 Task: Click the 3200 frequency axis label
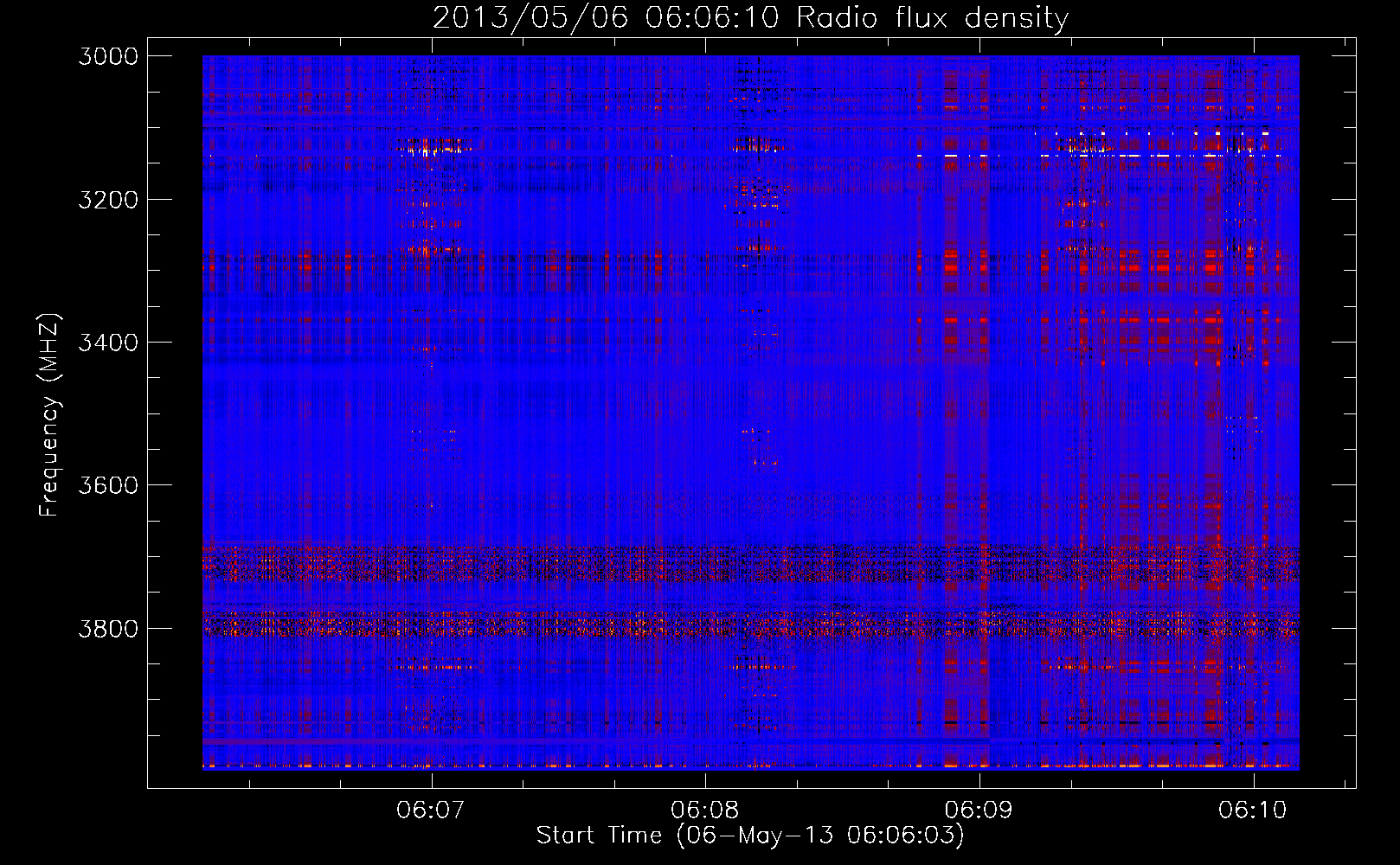tap(108, 200)
